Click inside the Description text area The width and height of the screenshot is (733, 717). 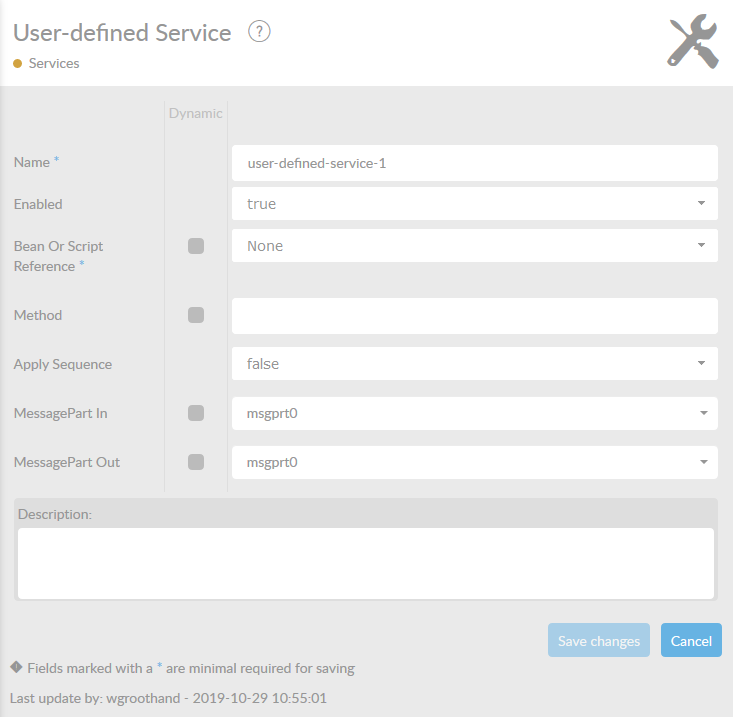[x=366, y=564]
